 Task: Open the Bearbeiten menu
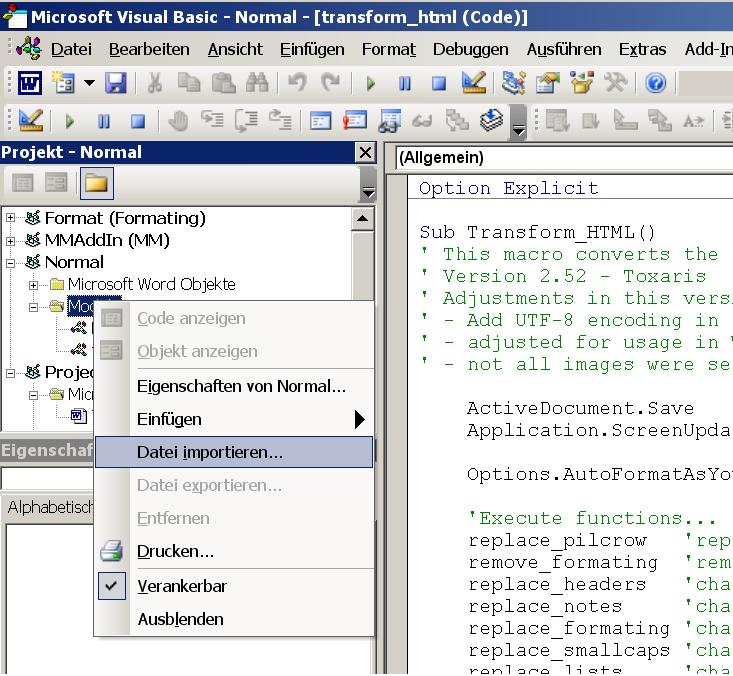tap(149, 49)
